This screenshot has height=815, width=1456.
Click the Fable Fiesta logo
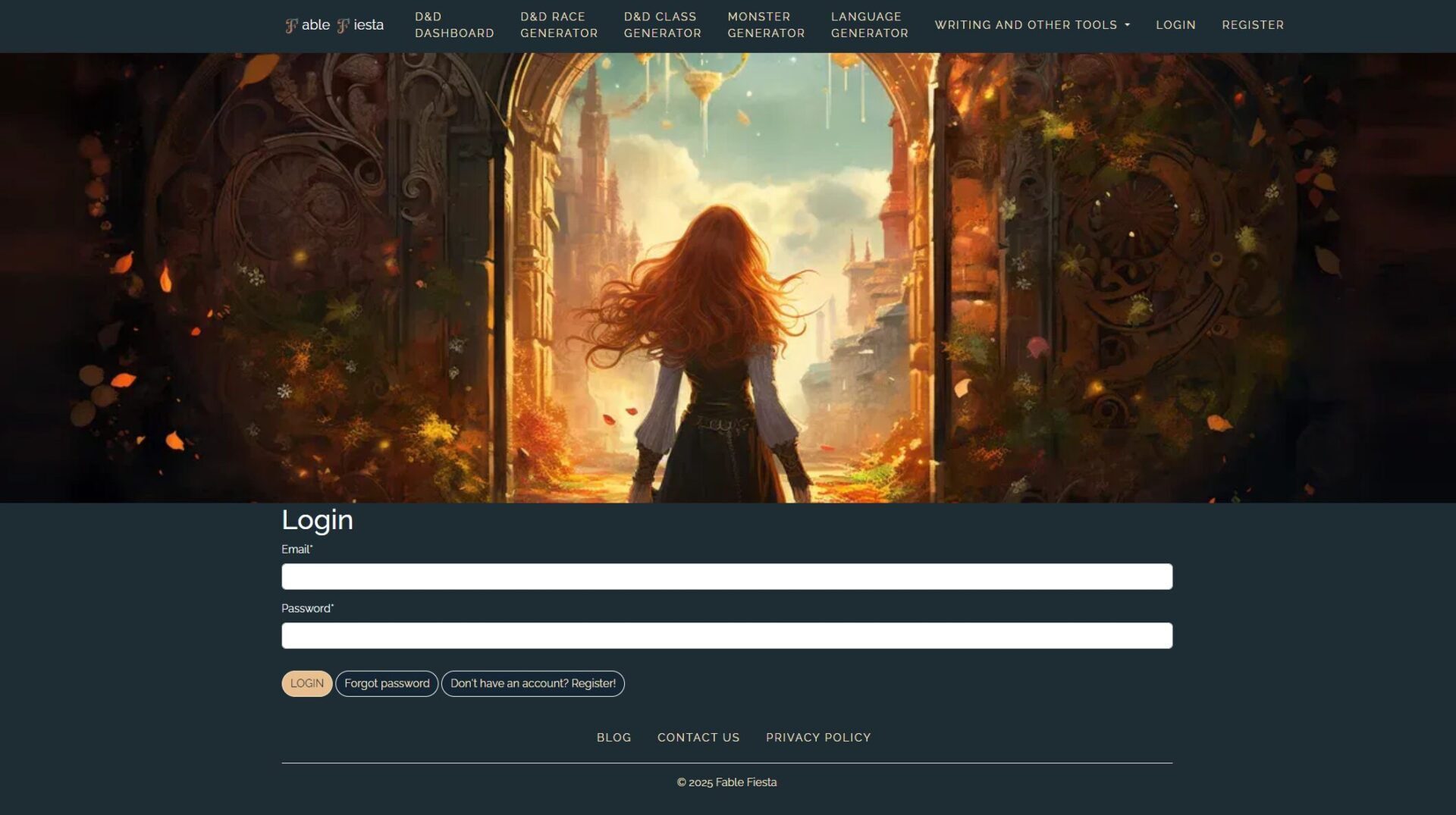334,25
